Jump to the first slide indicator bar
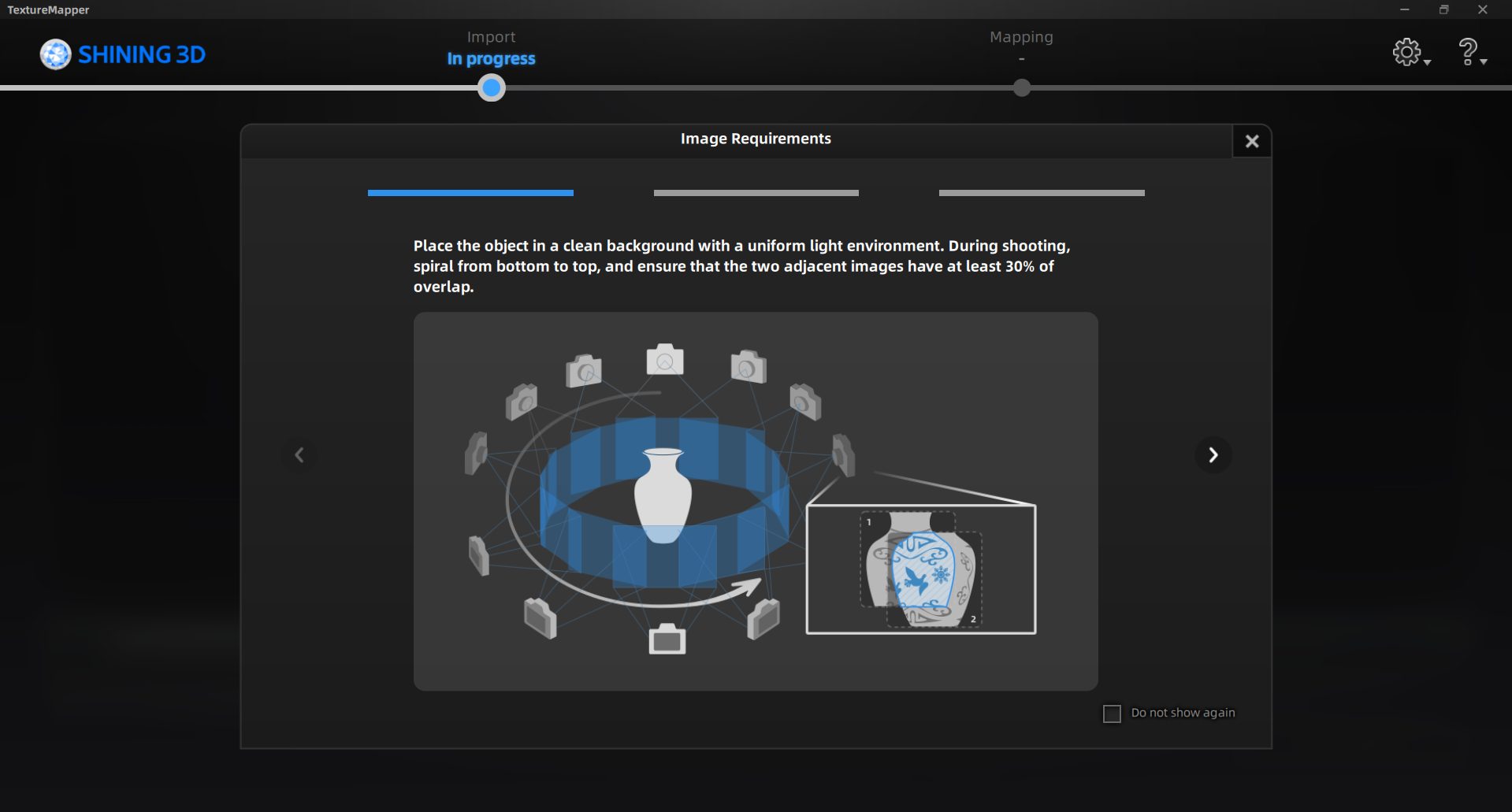The image size is (1512, 812). pos(470,193)
